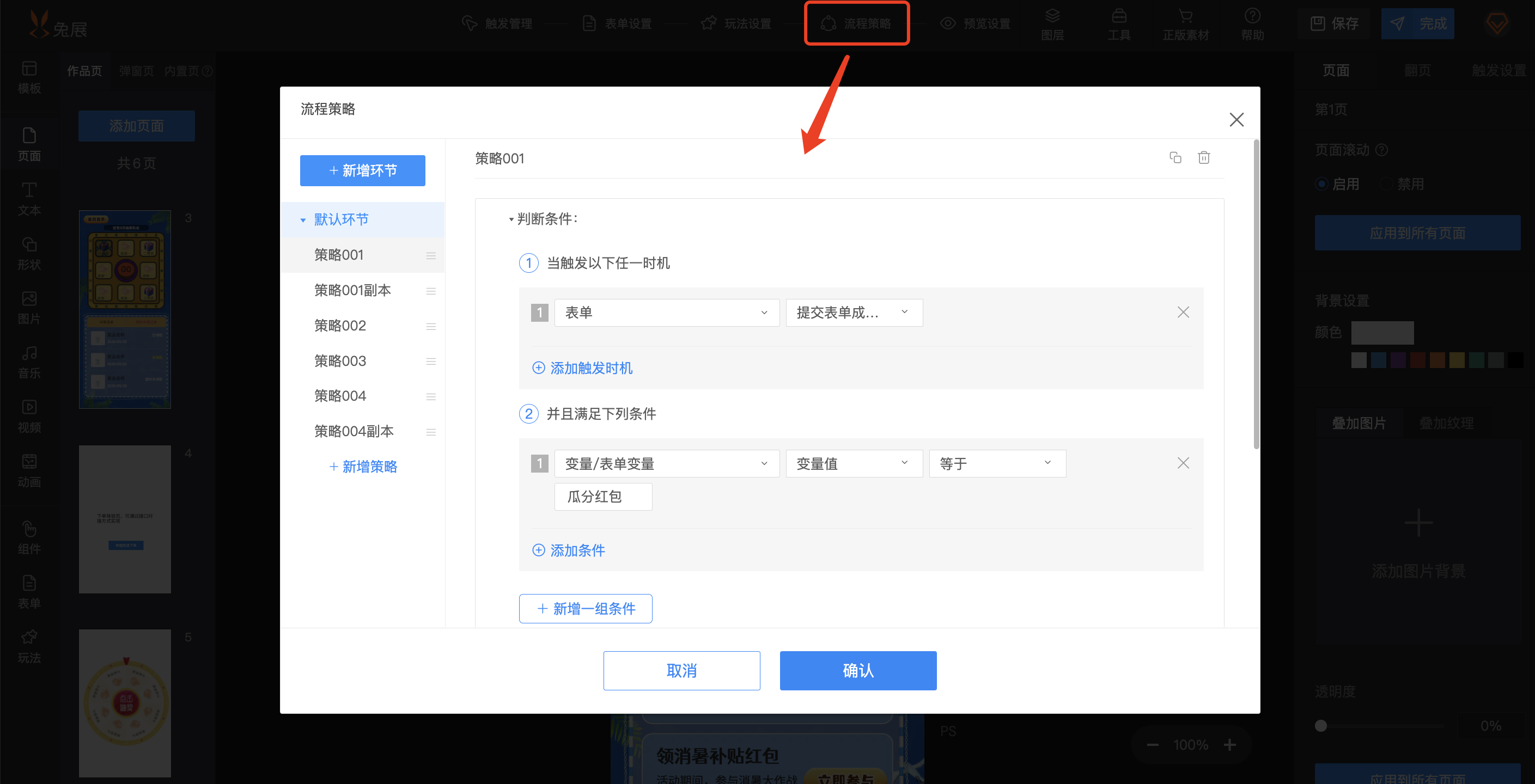Click 添加触发时机 link
Image resolution: width=1535 pixels, height=784 pixels.
[582, 368]
